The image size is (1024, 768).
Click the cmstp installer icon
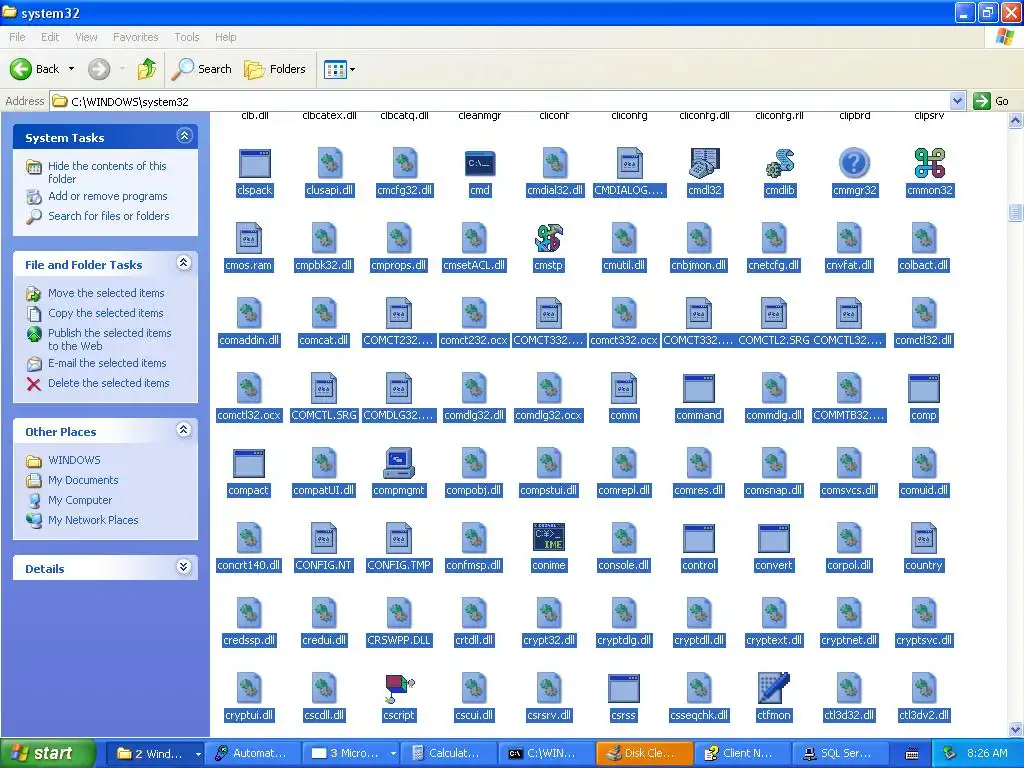pyautogui.click(x=548, y=238)
